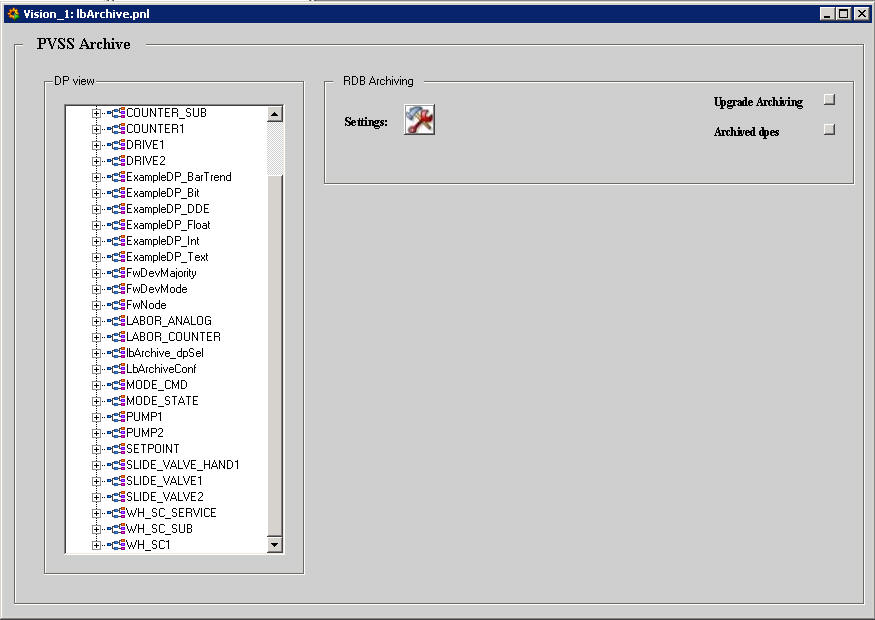875x620 pixels.
Task: Open the RDB Archiving settings tools icon
Action: (x=419, y=120)
